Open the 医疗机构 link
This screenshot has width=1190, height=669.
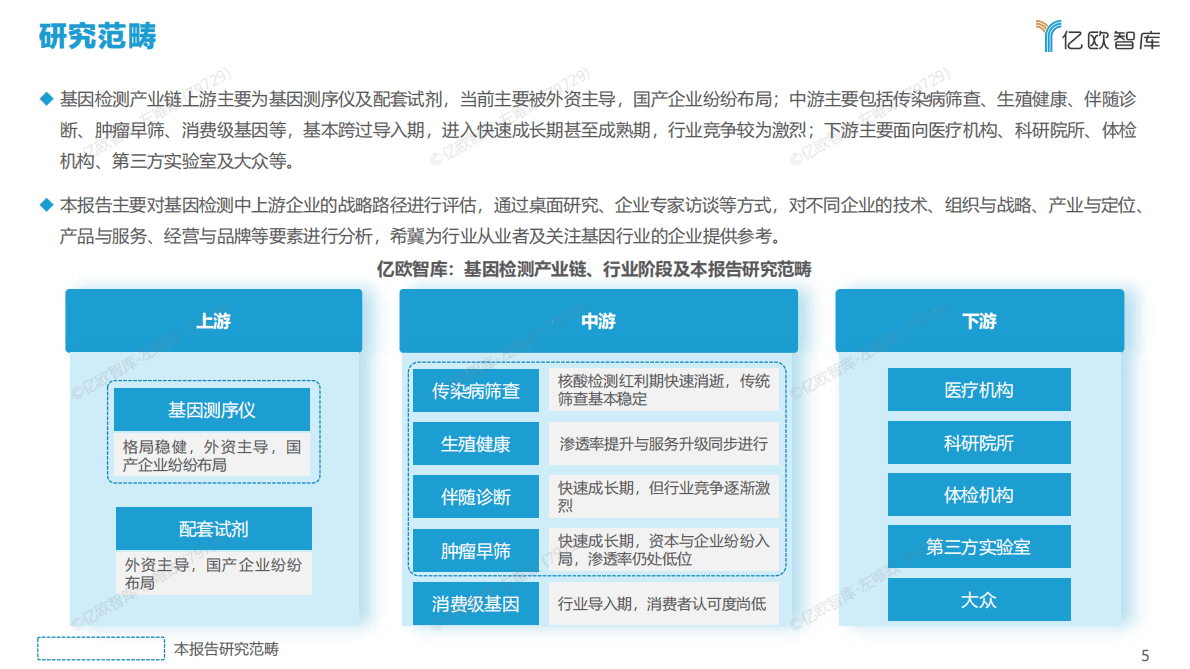(x=978, y=389)
